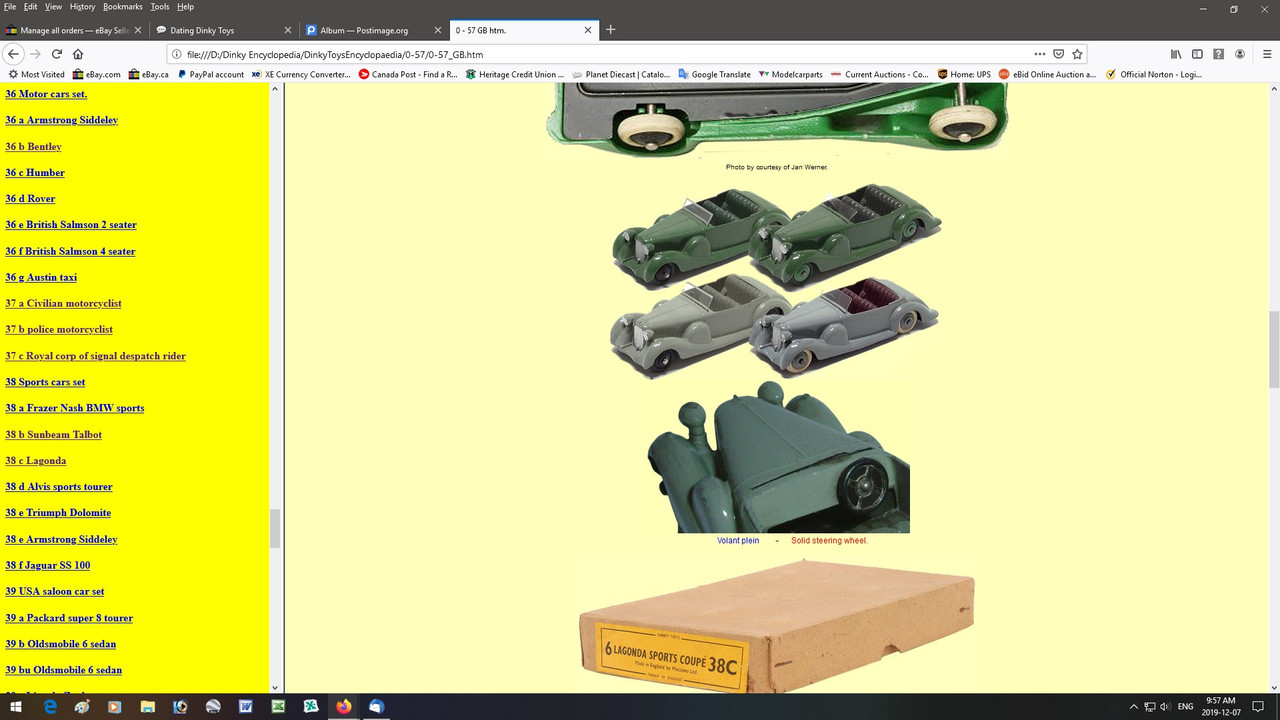This screenshot has height=720, width=1280.
Task: Close the 0 - 57 GB htm tab
Action: coord(587,30)
